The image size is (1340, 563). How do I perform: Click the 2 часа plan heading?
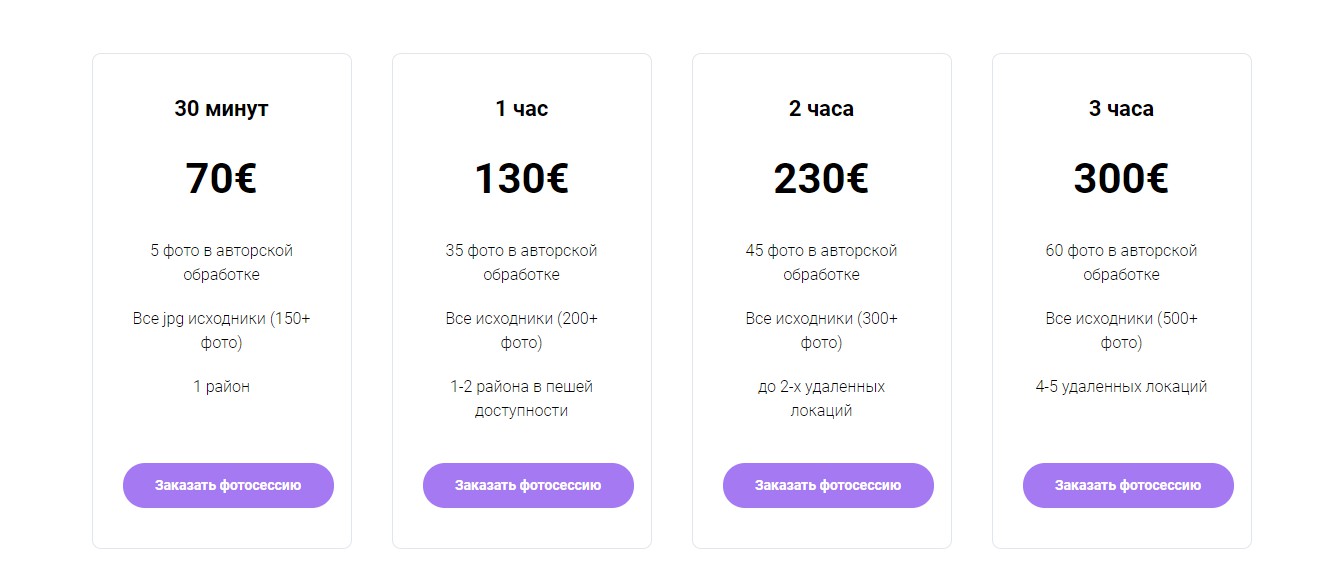822,109
